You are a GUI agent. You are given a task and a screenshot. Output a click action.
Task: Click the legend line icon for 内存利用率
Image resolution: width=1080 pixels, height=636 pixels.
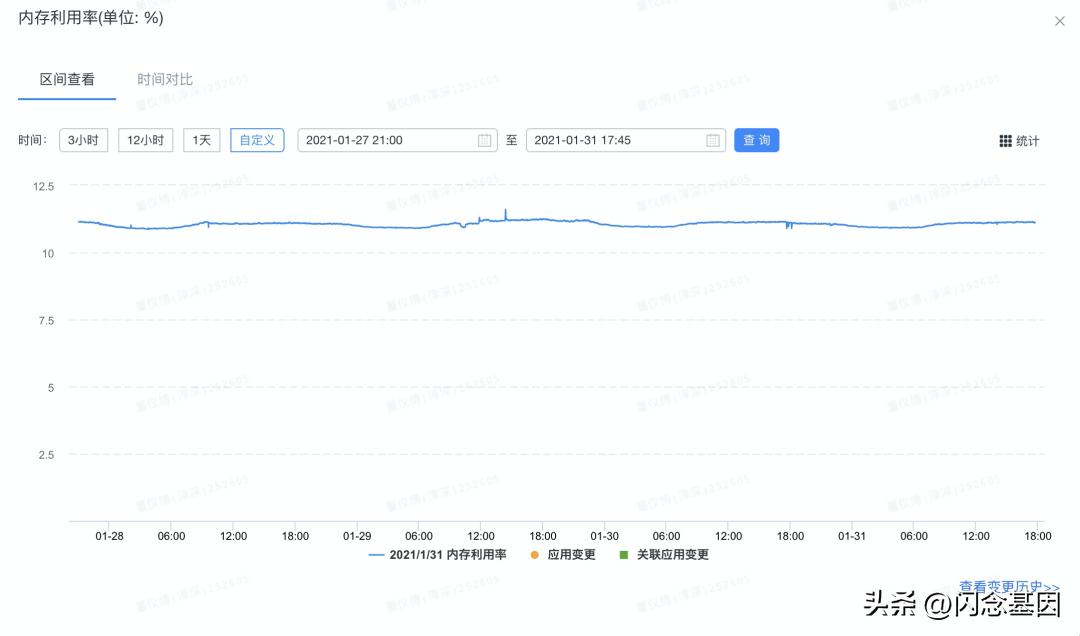[378, 553]
